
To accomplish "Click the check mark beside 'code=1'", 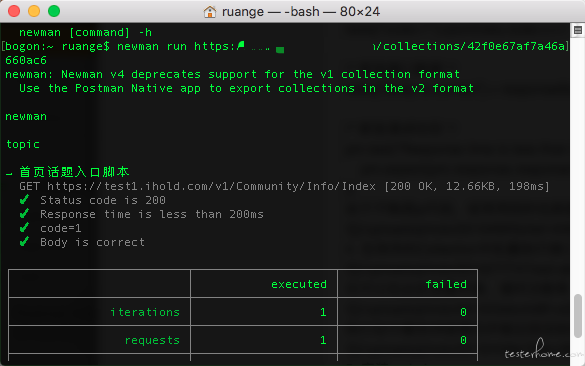I will coord(24,228).
